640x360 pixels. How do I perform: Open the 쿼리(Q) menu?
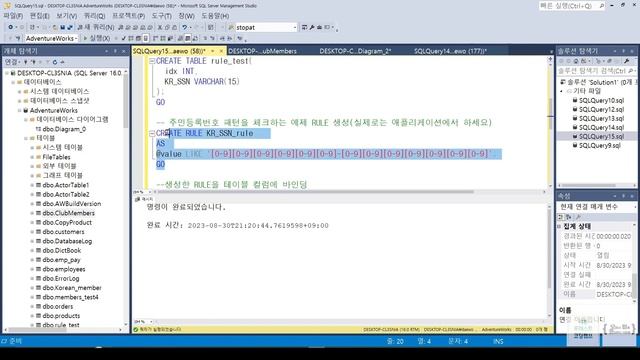tap(94, 16)
